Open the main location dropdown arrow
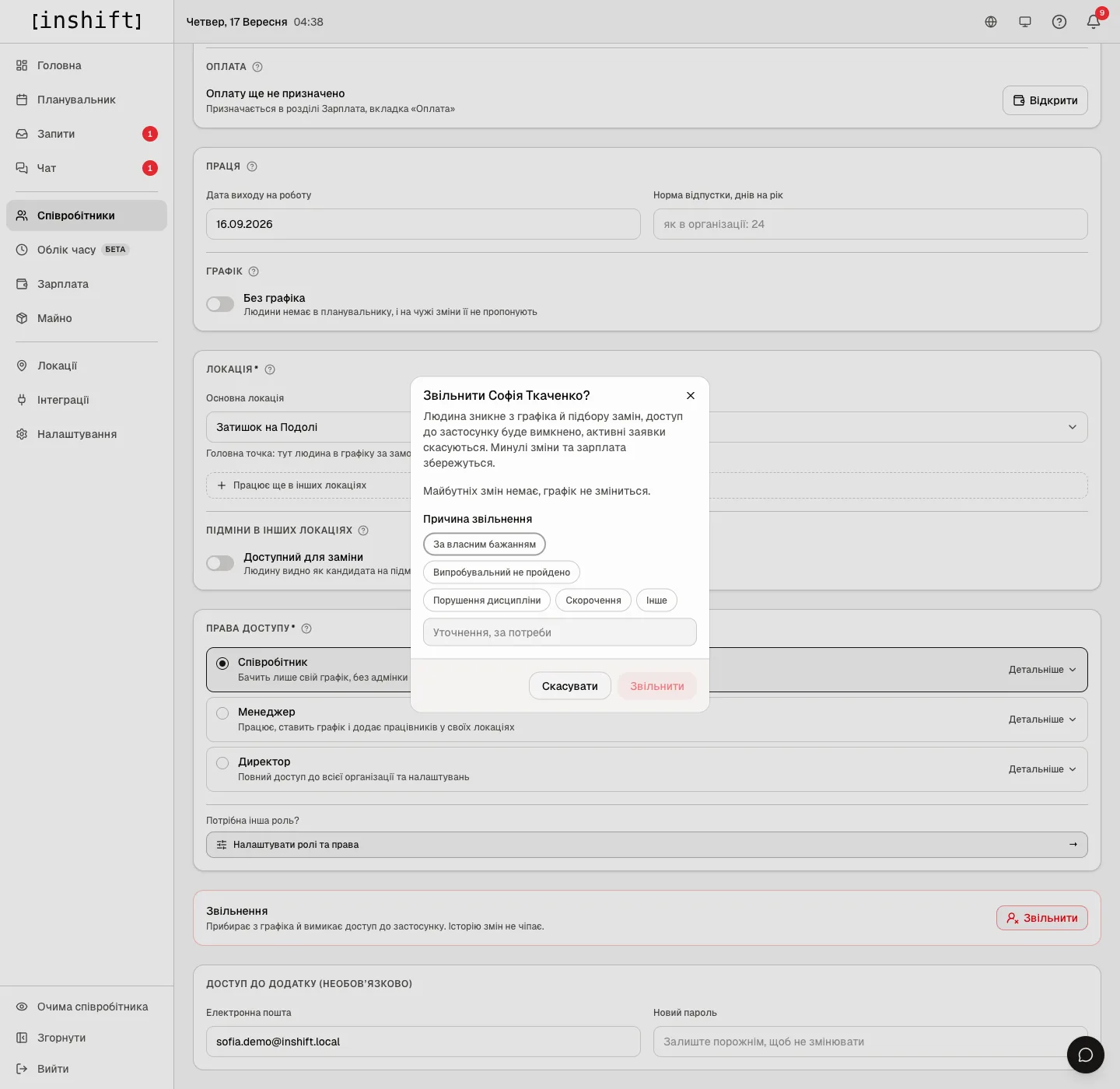 (1073, 427)
